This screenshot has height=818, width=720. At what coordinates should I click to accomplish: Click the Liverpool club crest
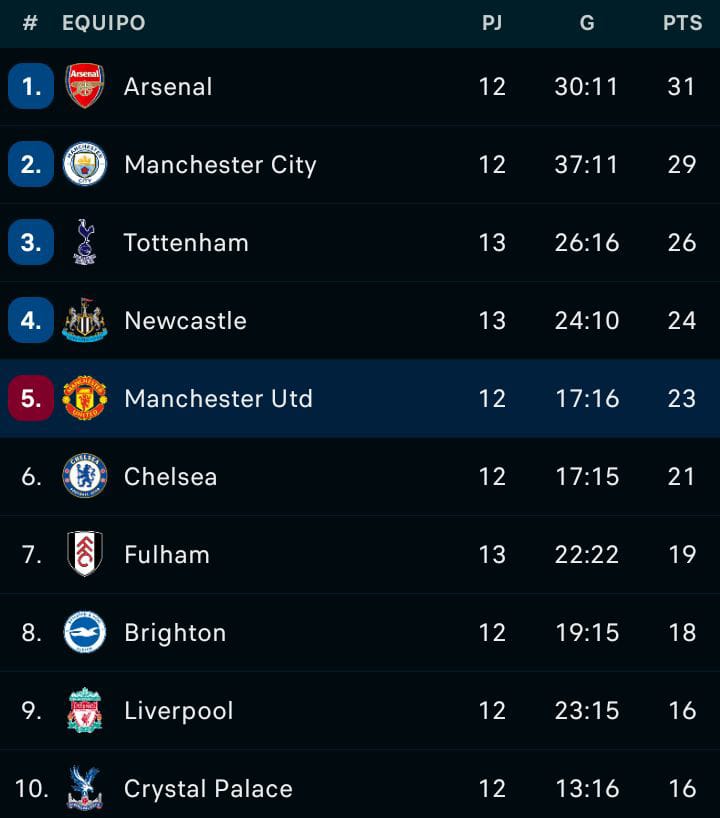(85, 710)
